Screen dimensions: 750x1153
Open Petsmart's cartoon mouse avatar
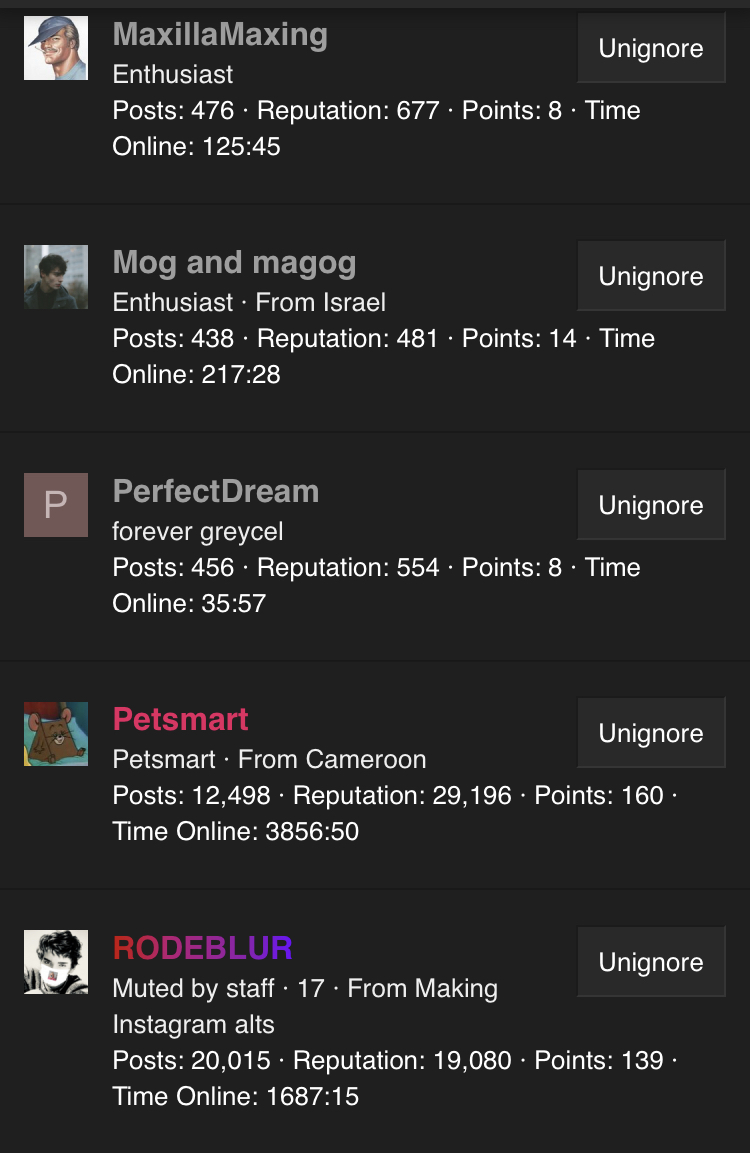[x=56, y=734]
